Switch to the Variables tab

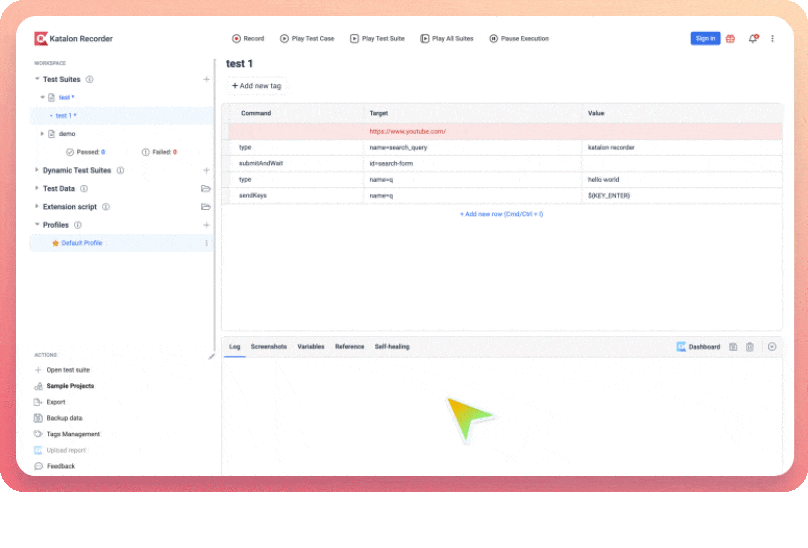pos(311,346)
